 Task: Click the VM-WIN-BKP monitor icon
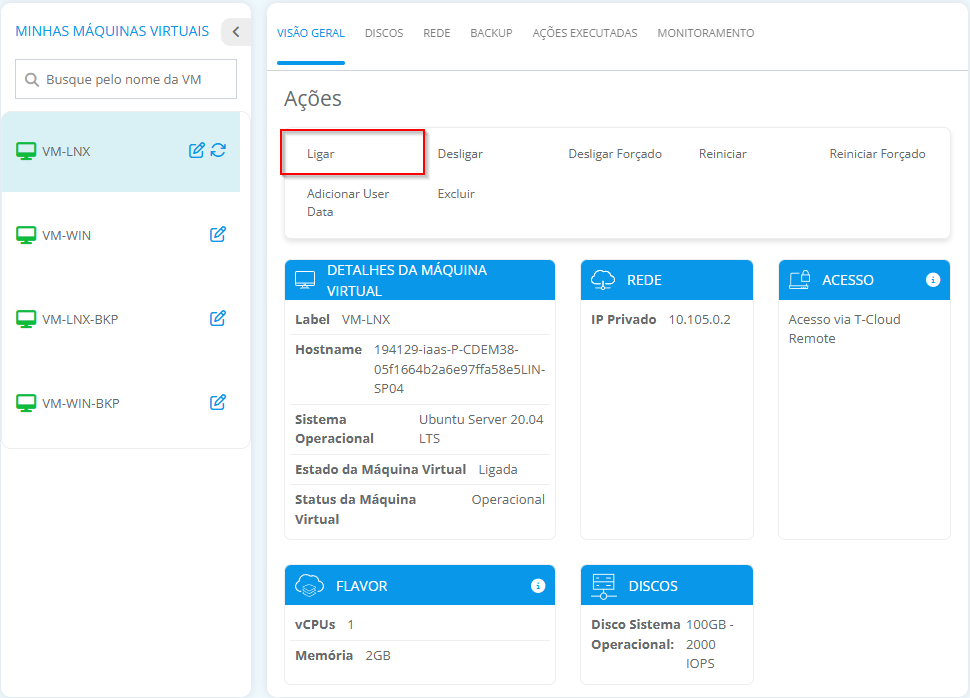point(26,403)
